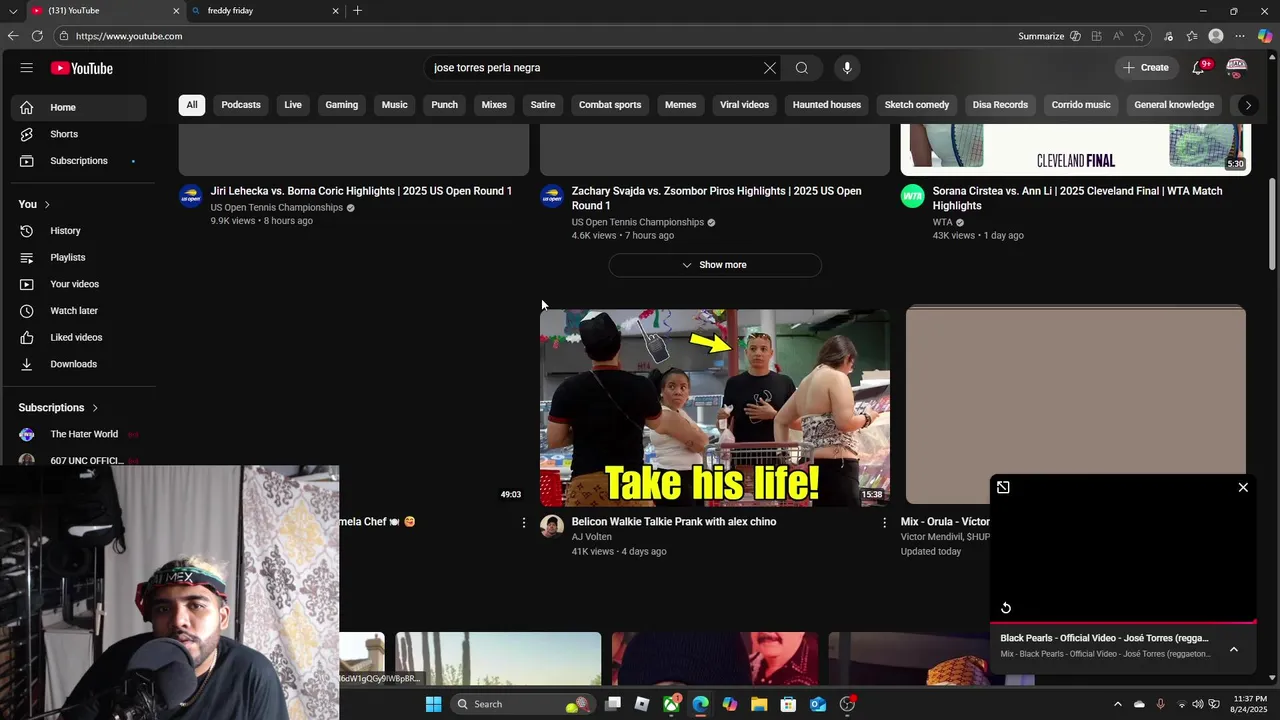Add this page to favorites star
1280x720 pixels.
(1139, 36)
